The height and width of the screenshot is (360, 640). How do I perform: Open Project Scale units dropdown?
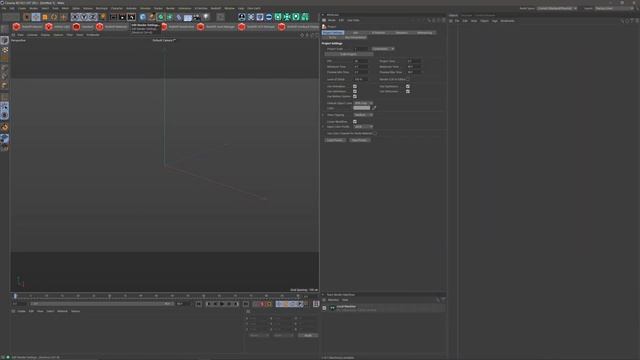(x=383, y=49)
